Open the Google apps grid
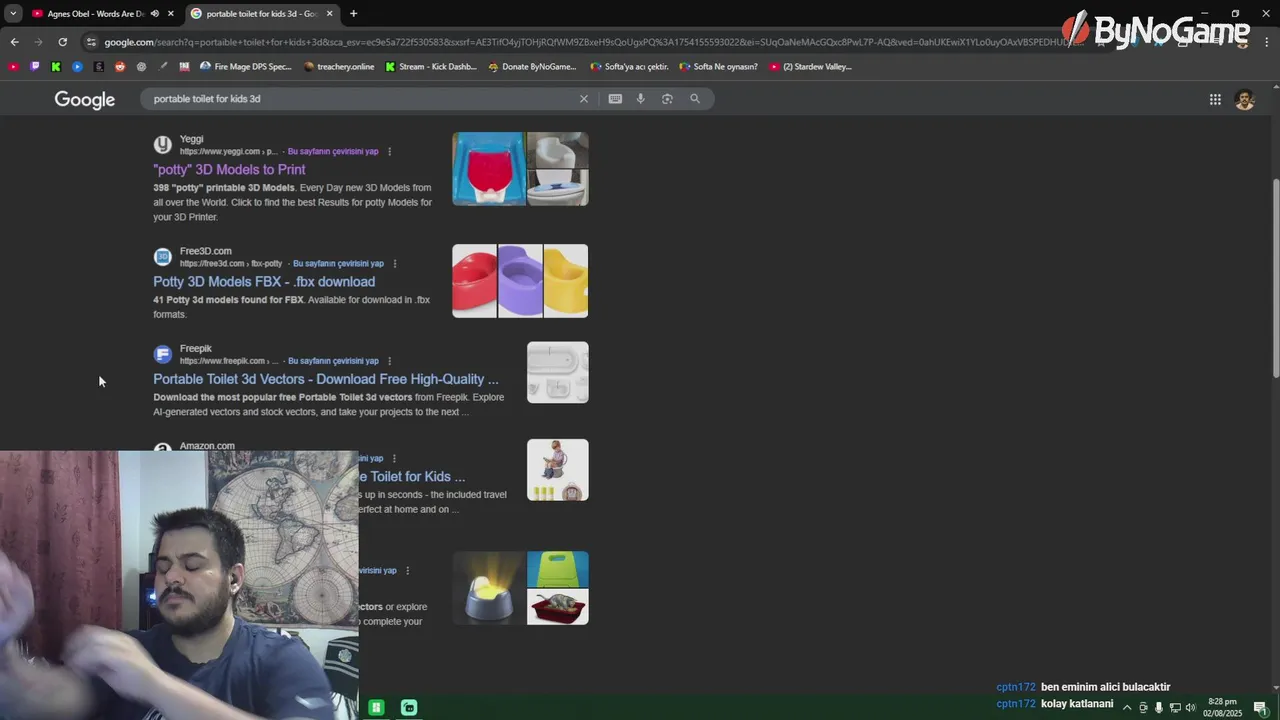 point(1215,99)
